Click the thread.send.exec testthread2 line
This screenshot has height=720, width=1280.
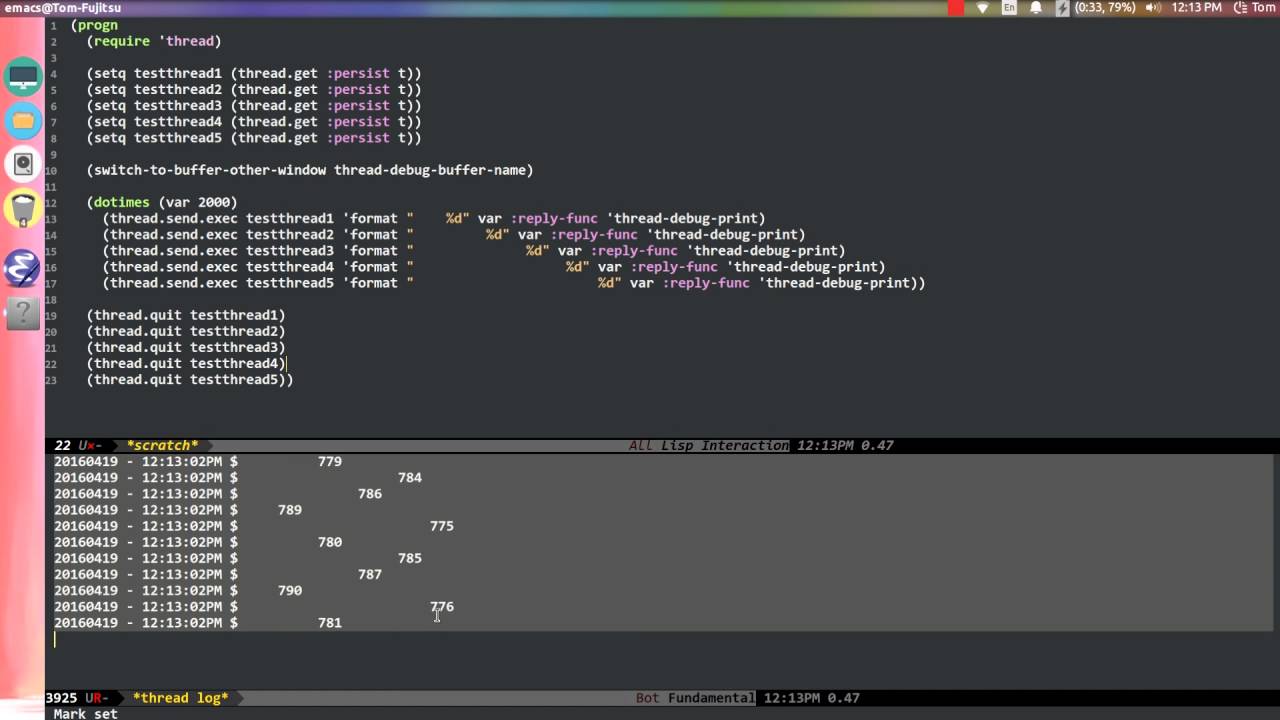[454, 234]
